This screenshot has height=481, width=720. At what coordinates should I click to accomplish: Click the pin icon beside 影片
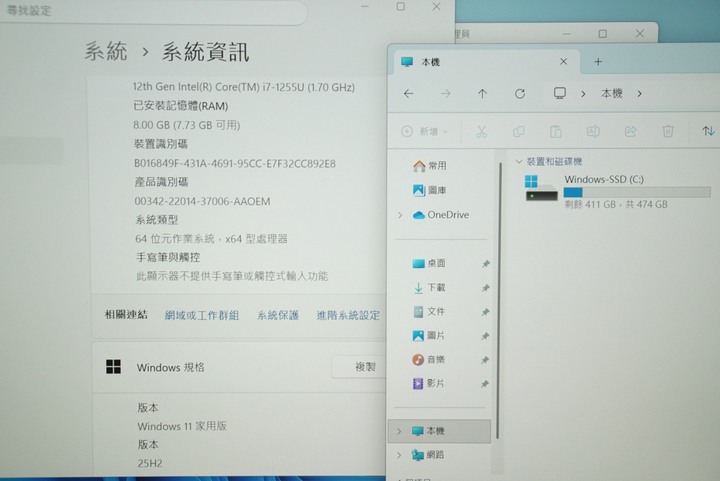pyautogui.click(x=485, y=384)
